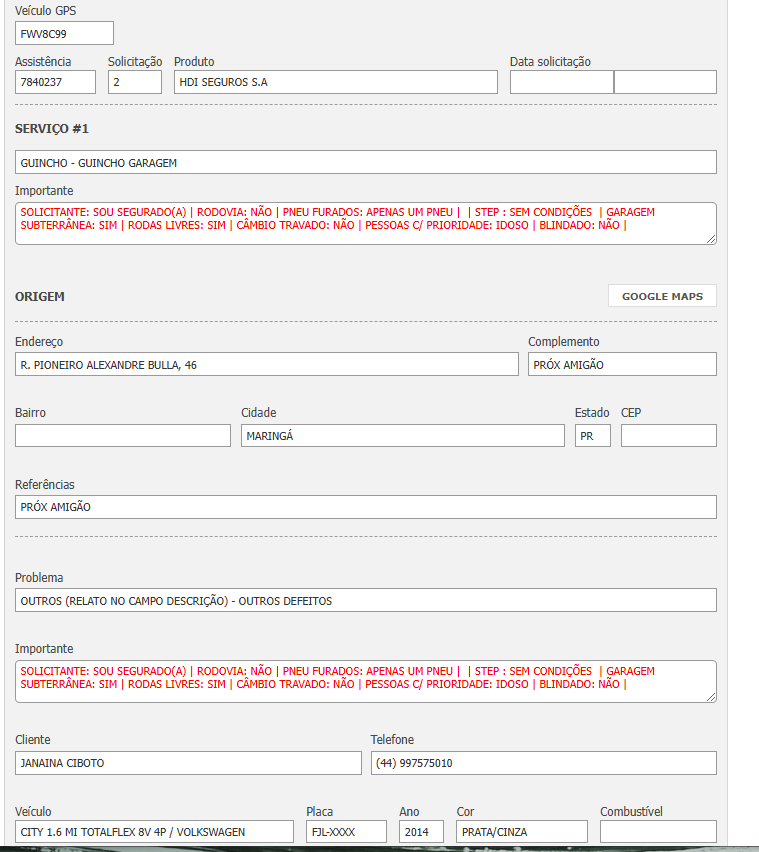
Task: Select the Cliente name field
Action: pyautogui.click(x=188, y=763)
